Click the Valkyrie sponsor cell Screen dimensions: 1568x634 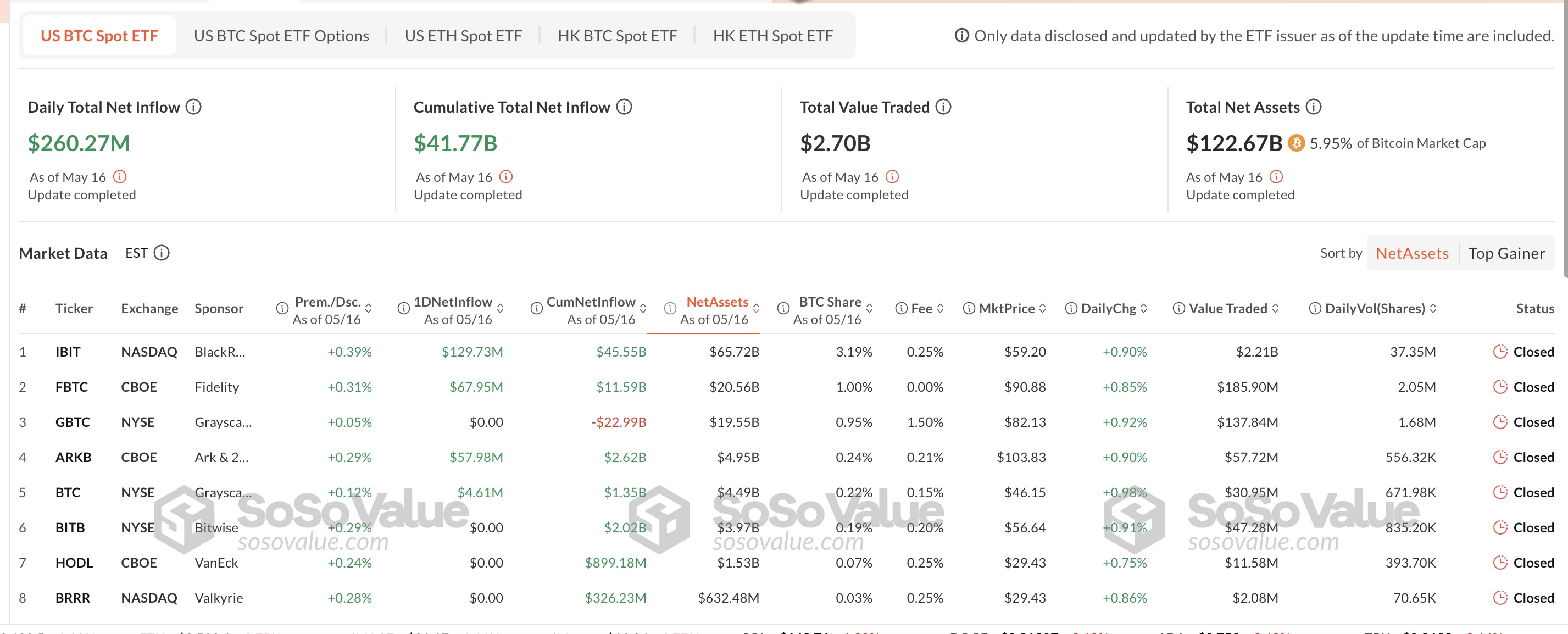pos(219,598)
